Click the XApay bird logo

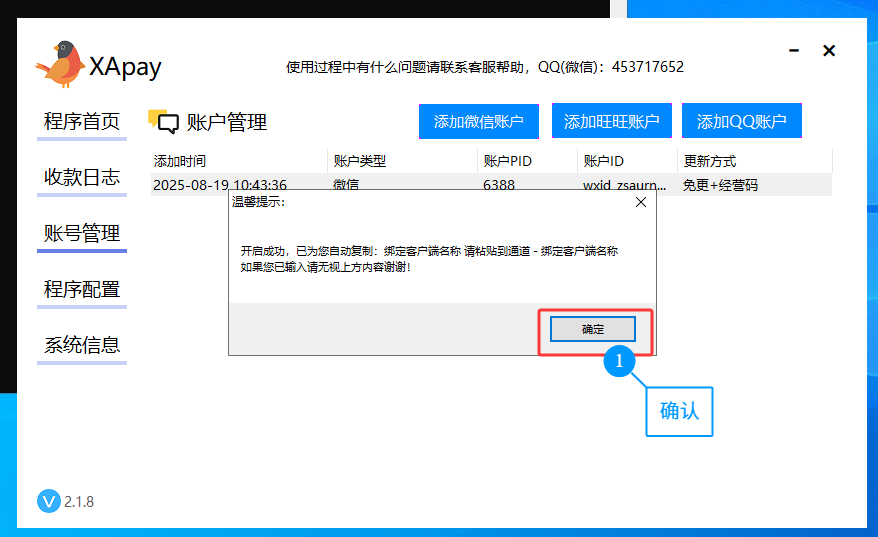point(59,65)
